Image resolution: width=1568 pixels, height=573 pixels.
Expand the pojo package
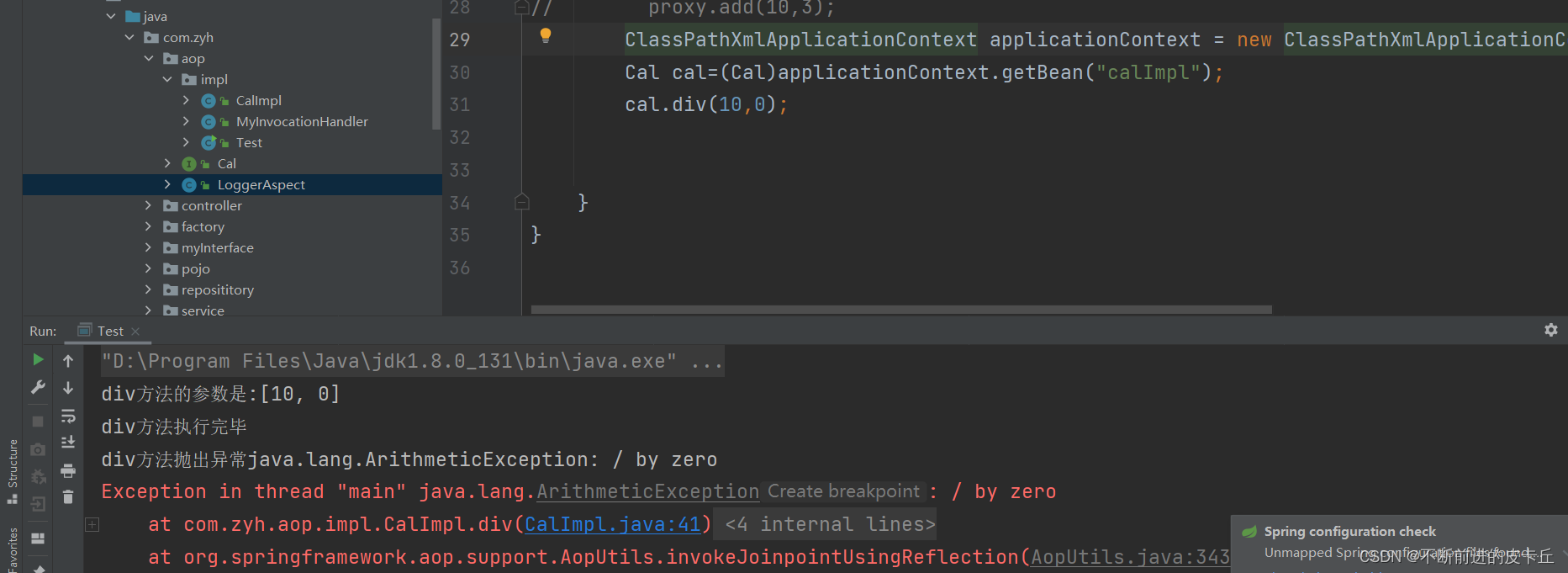(149, 268)
